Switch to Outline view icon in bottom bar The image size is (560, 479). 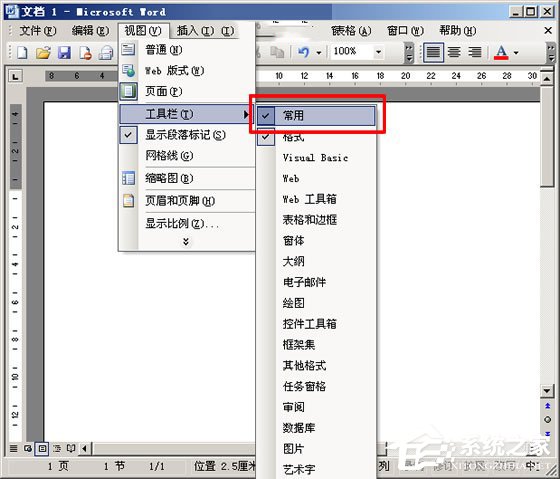tap(57, 448)
